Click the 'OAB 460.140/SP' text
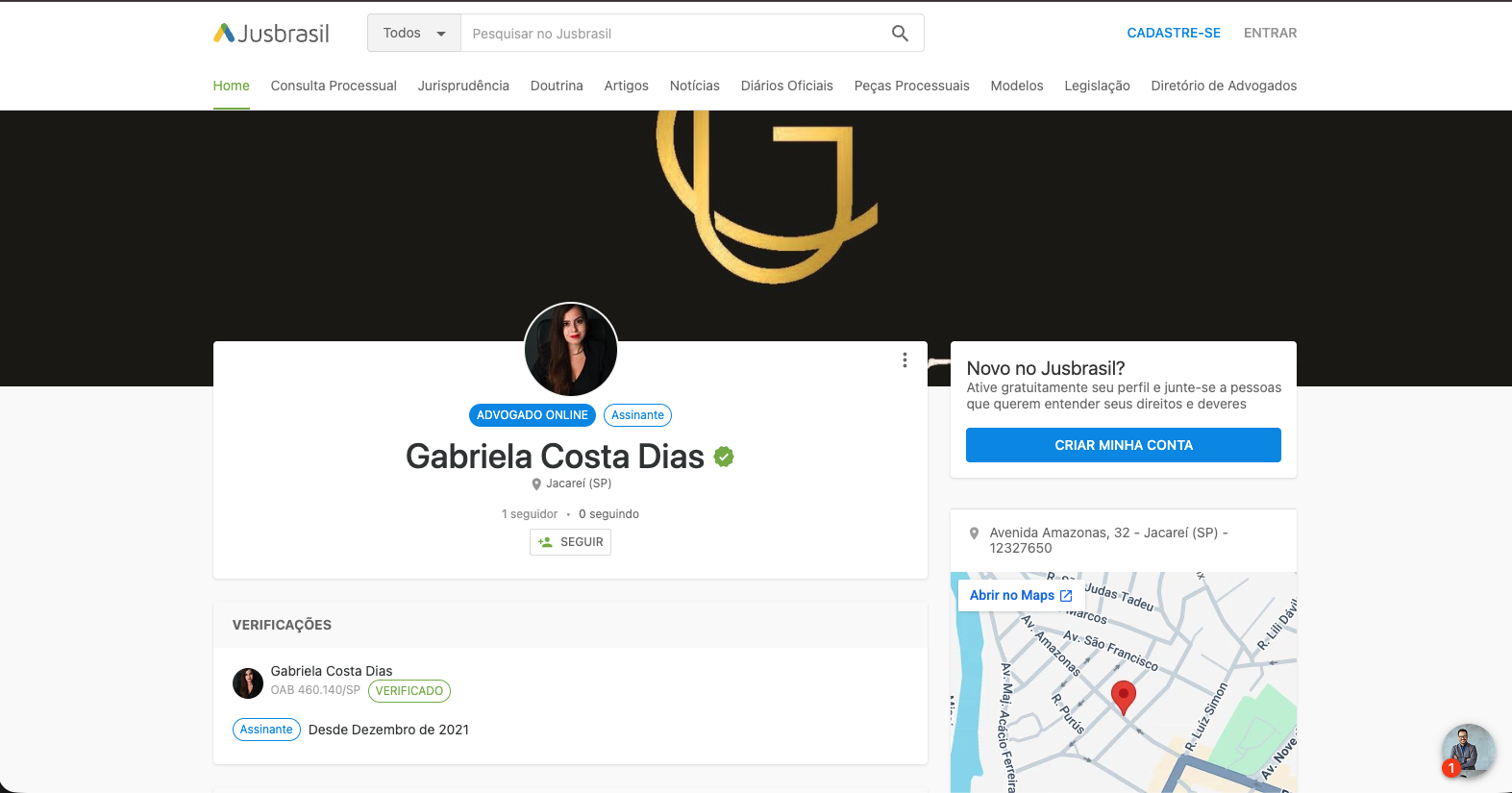 pos(315,690)
